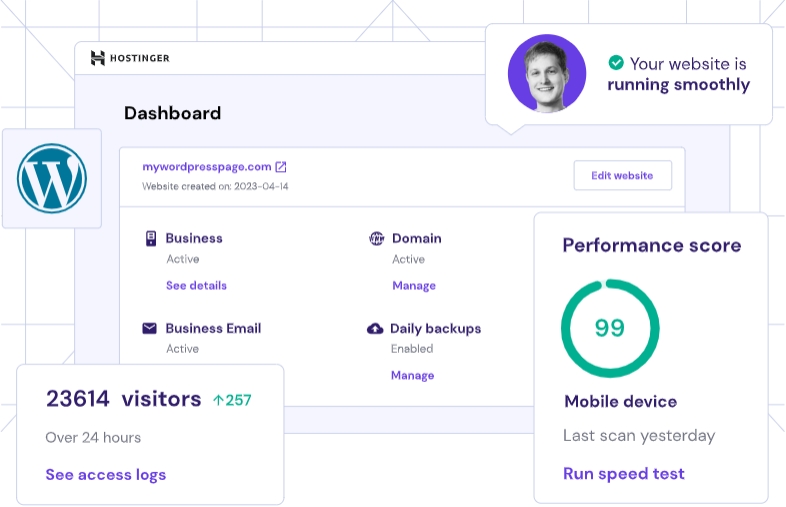Screen dimensions: 786x507
Task: Open See details under Business
Action: pyautogui.click(x=196, y=285)
